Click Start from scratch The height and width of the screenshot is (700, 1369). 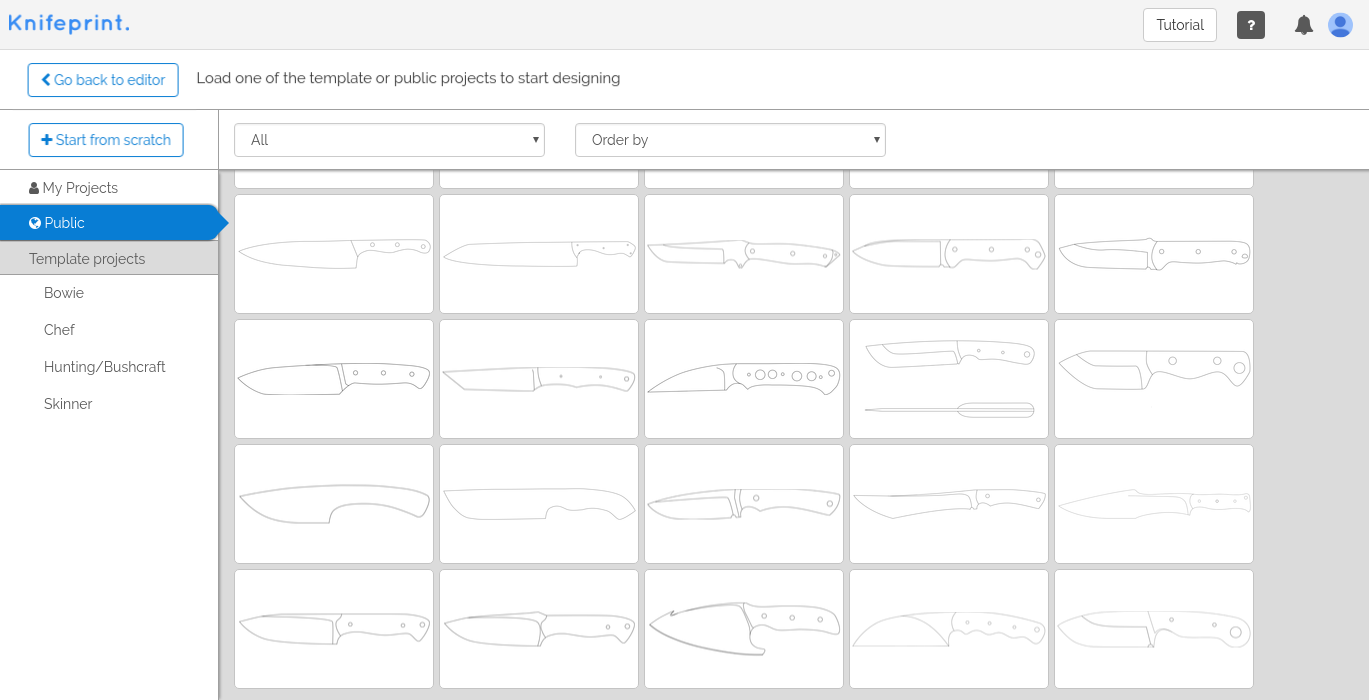point(106,140)
